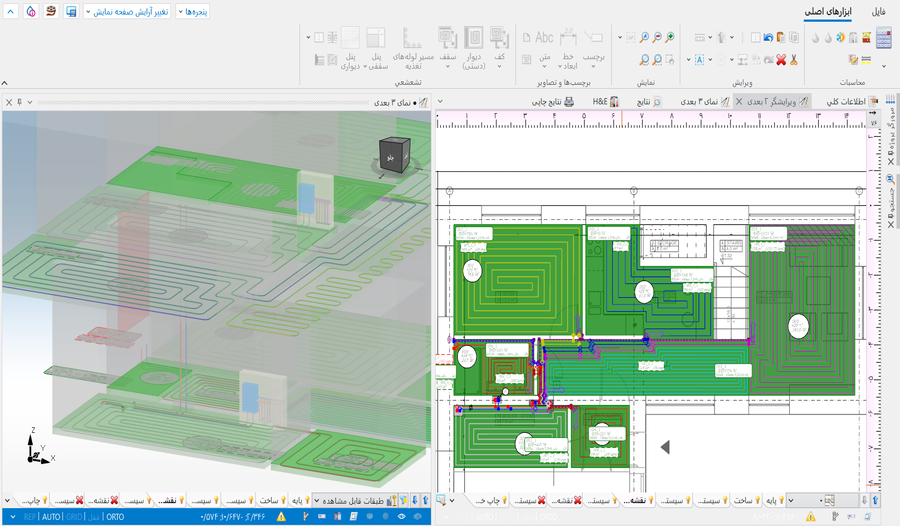900x526 pixels.
Task: Click the printer icon on the print results tab
Action: click(569, 102)
